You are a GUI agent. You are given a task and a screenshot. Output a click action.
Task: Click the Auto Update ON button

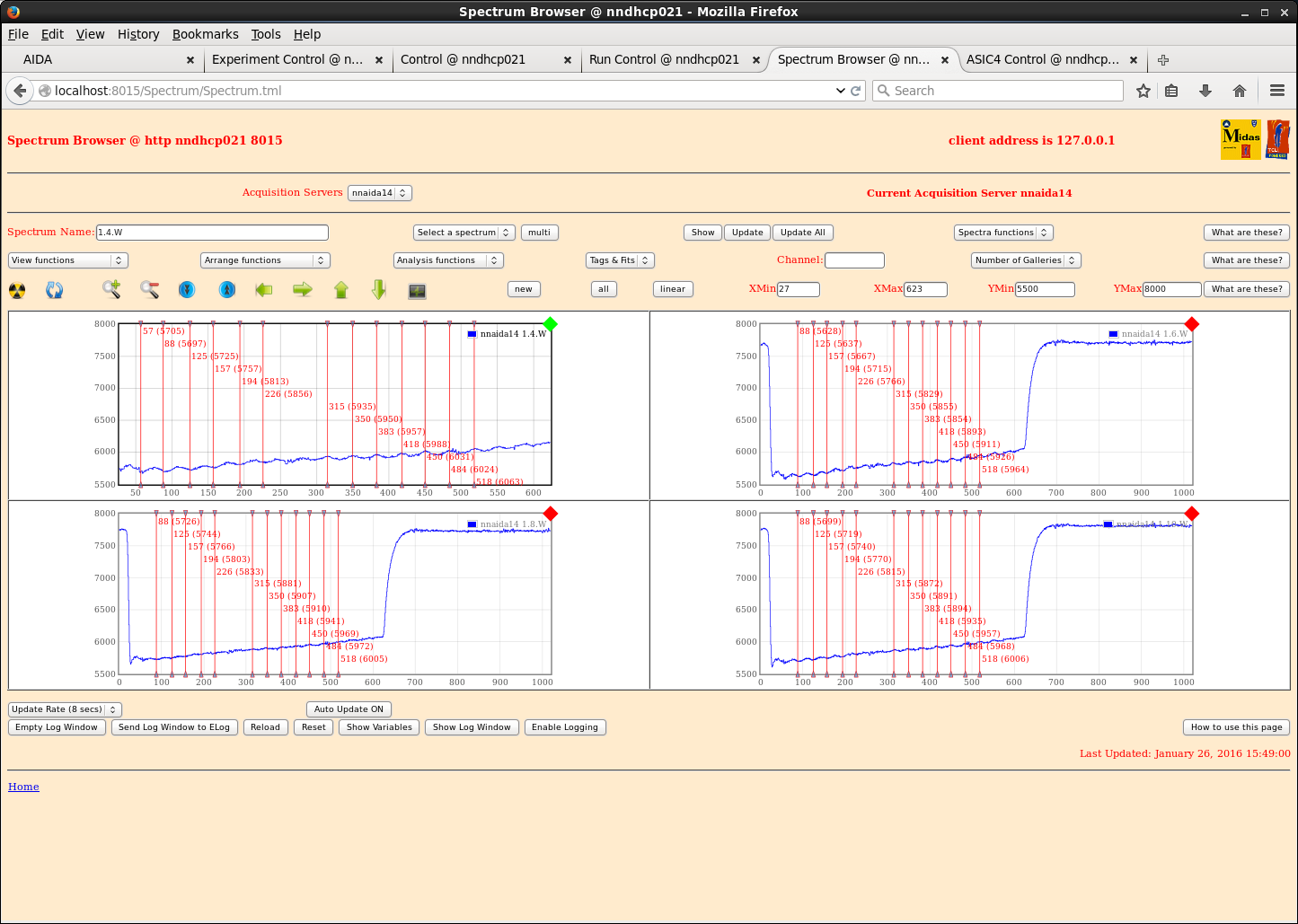pos(349,709)
